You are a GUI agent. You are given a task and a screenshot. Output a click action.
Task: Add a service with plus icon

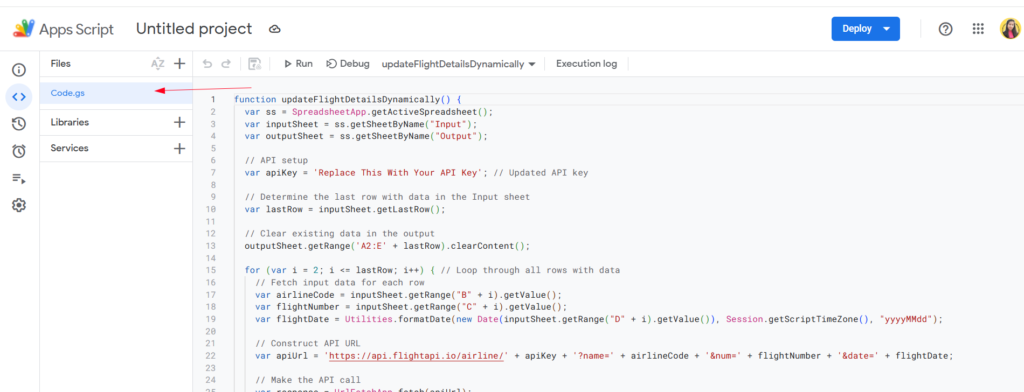point(180,148)
